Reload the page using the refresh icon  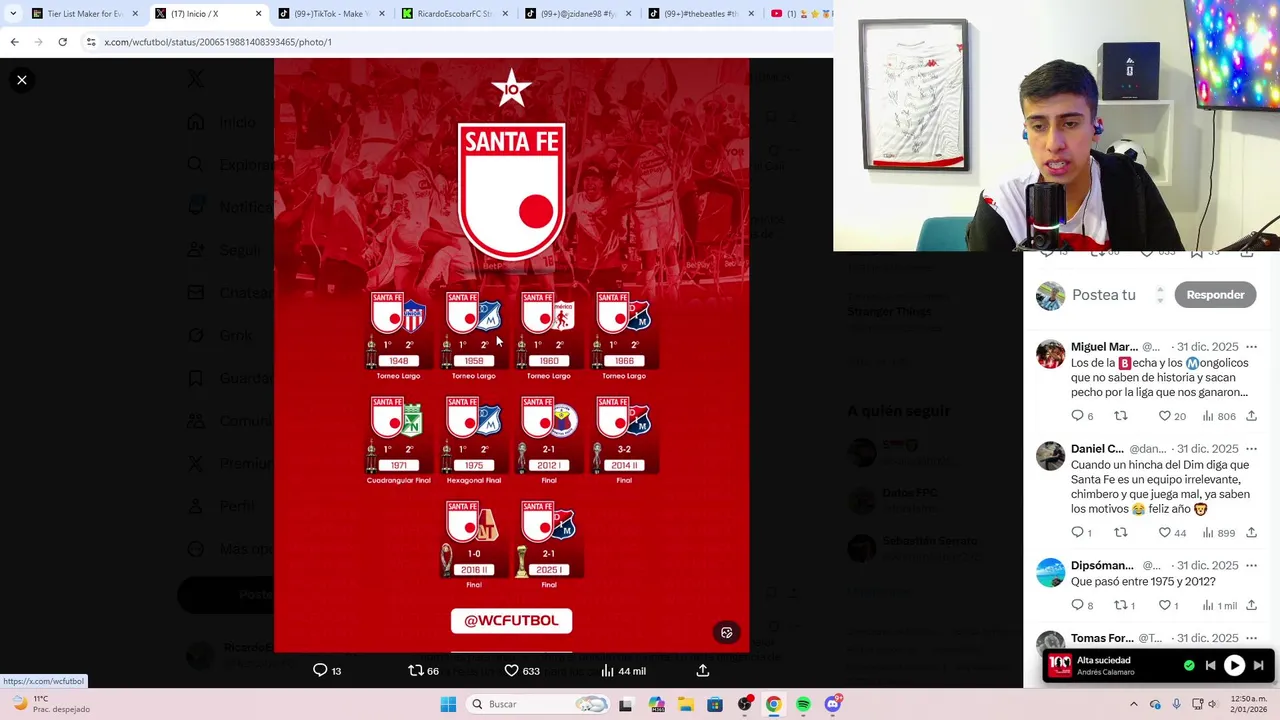(62, 42)
